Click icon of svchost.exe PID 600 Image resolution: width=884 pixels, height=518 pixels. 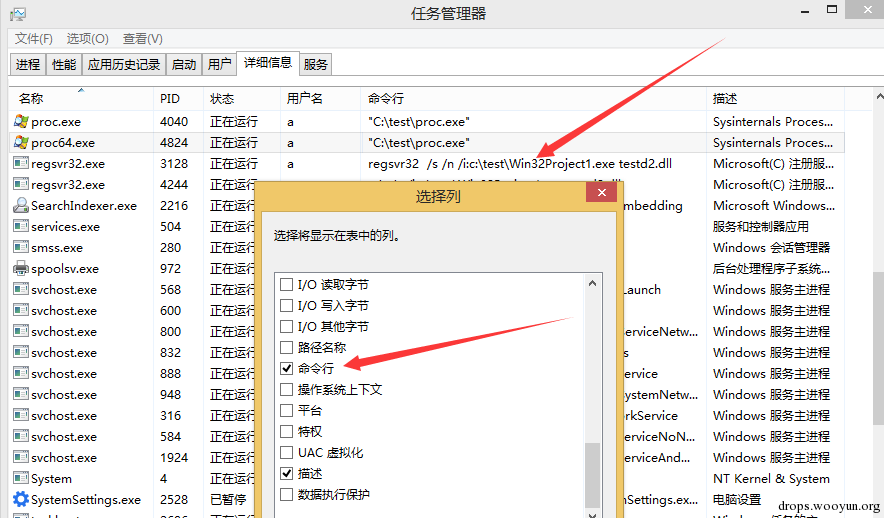(21, 310)
